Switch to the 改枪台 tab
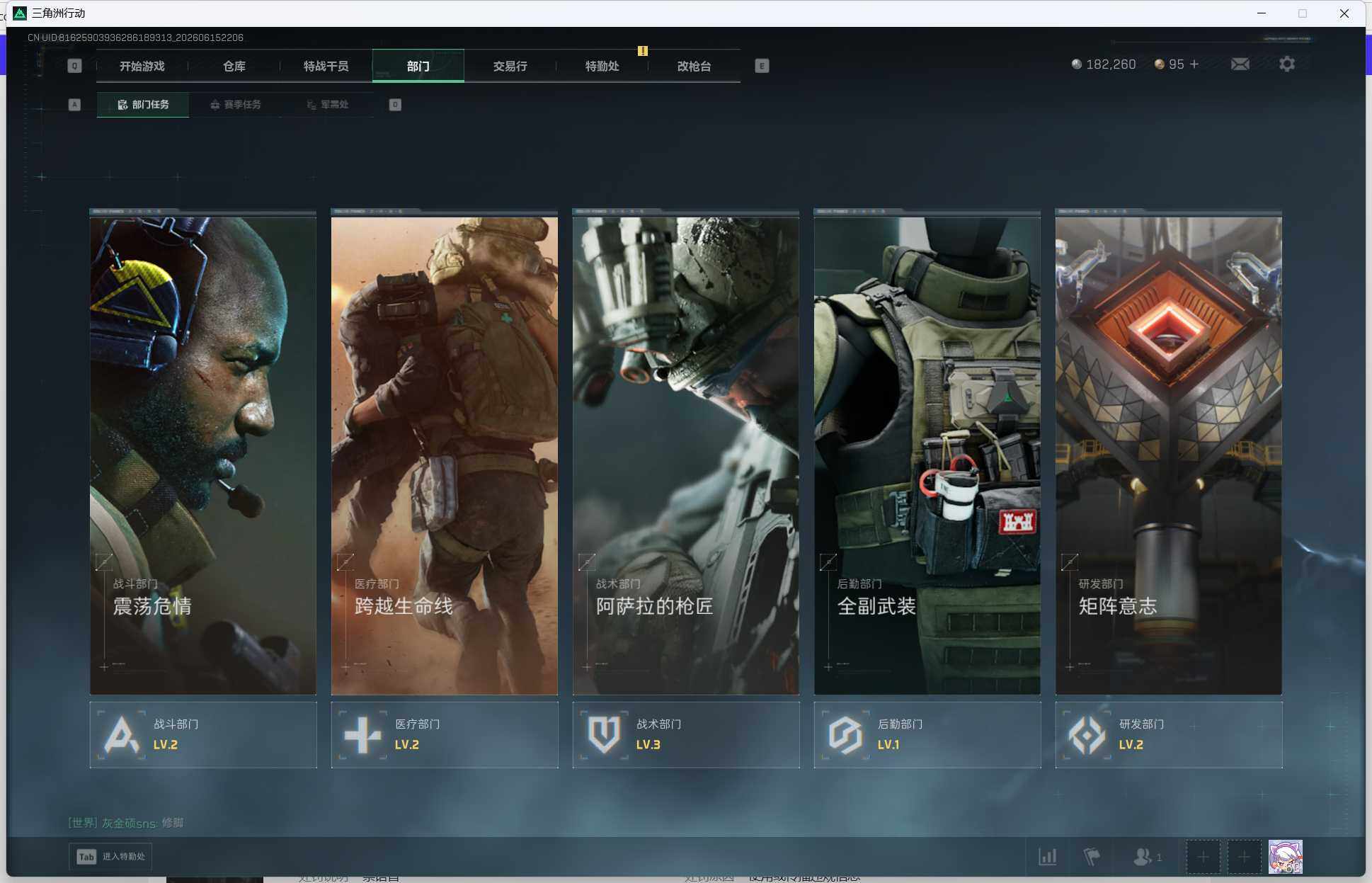 tap(694, 66)
